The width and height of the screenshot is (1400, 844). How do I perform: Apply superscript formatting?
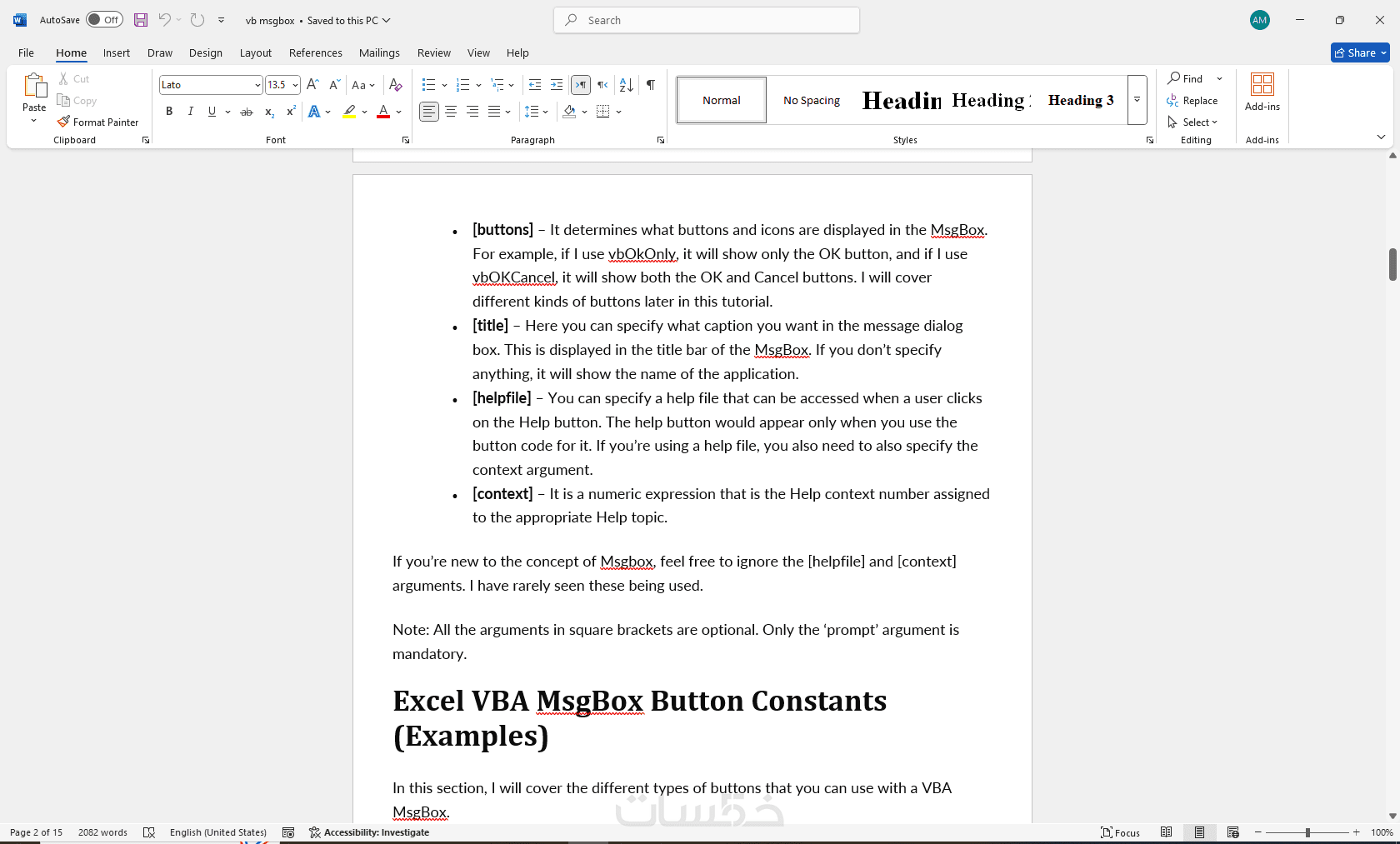pos(291,112)
